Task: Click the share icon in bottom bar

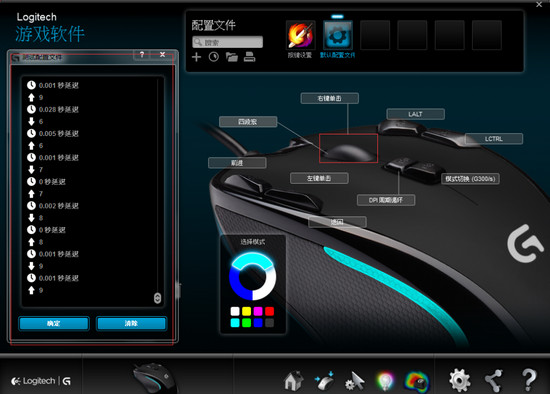Action: coord(494,381)
